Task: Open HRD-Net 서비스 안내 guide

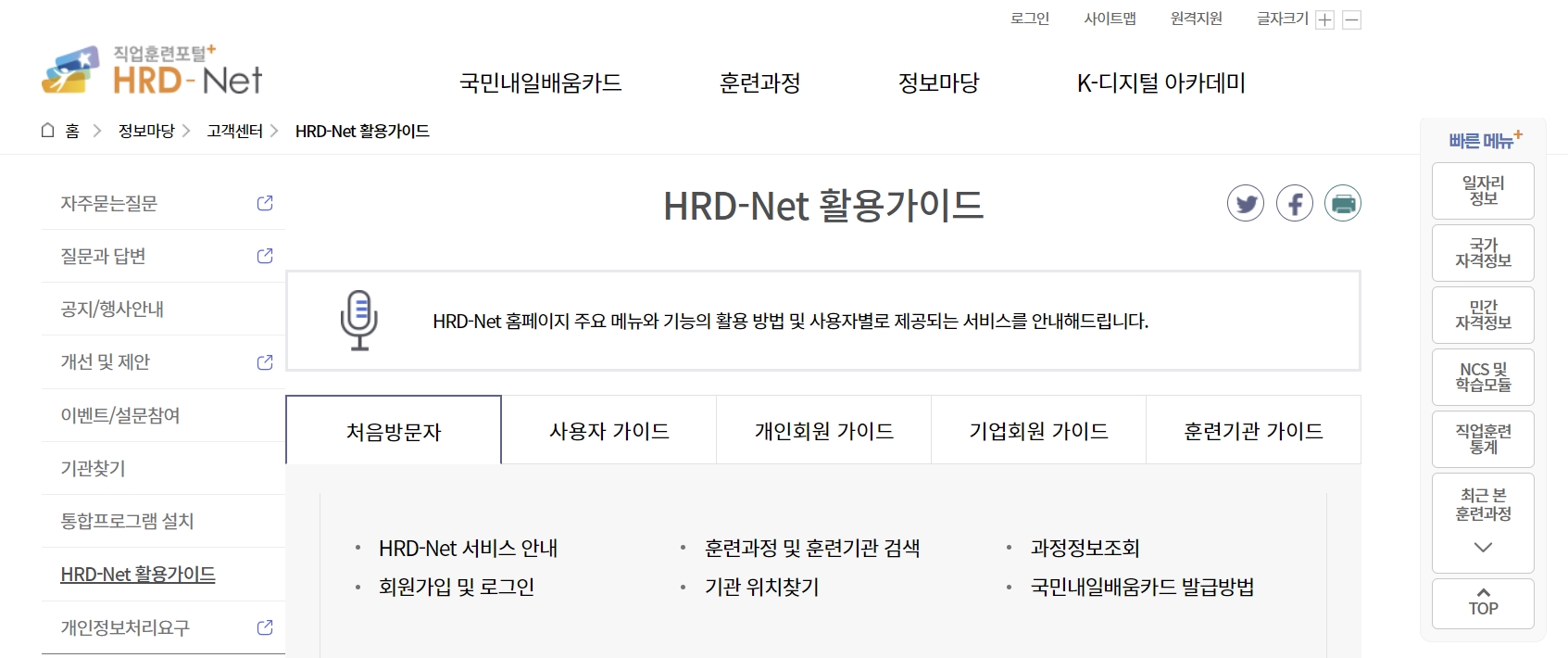Action: tap(468, 548)
